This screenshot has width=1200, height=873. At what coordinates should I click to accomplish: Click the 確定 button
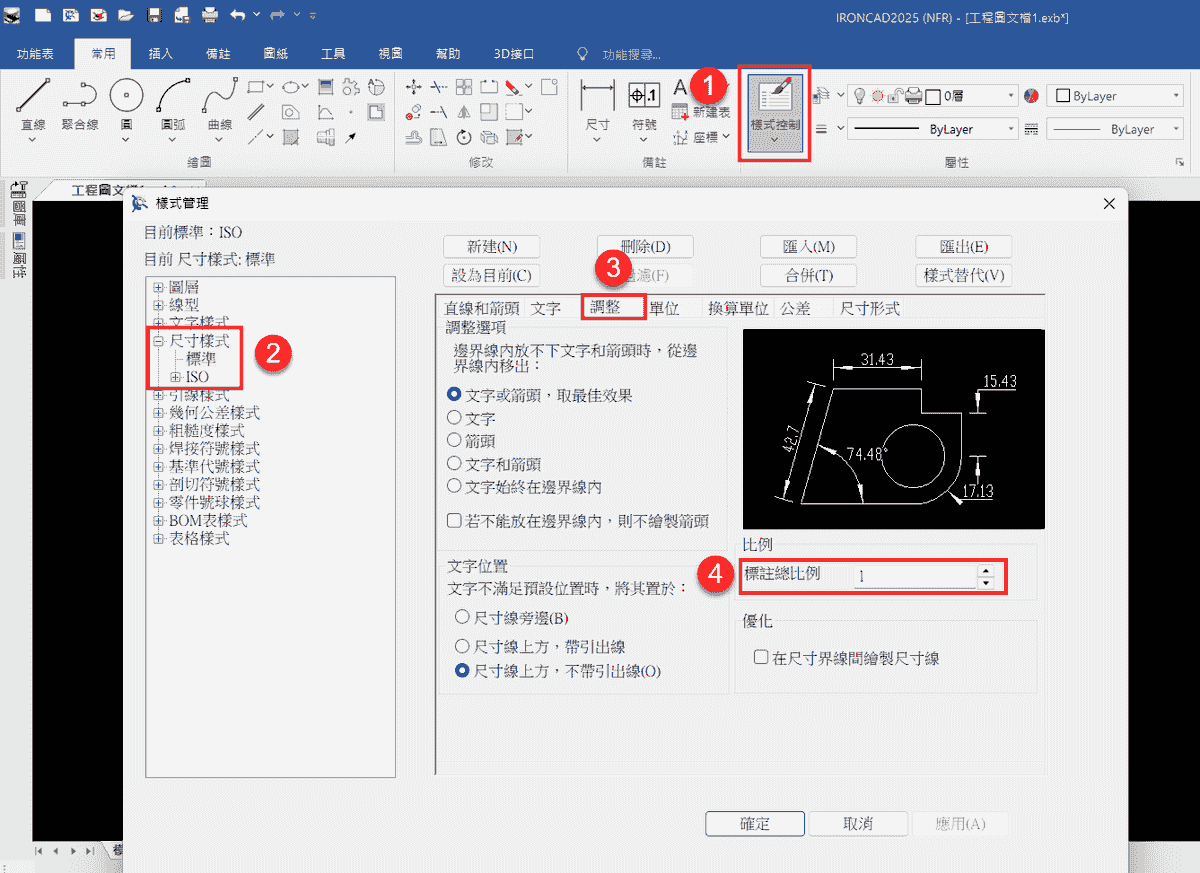coord(755,824)
